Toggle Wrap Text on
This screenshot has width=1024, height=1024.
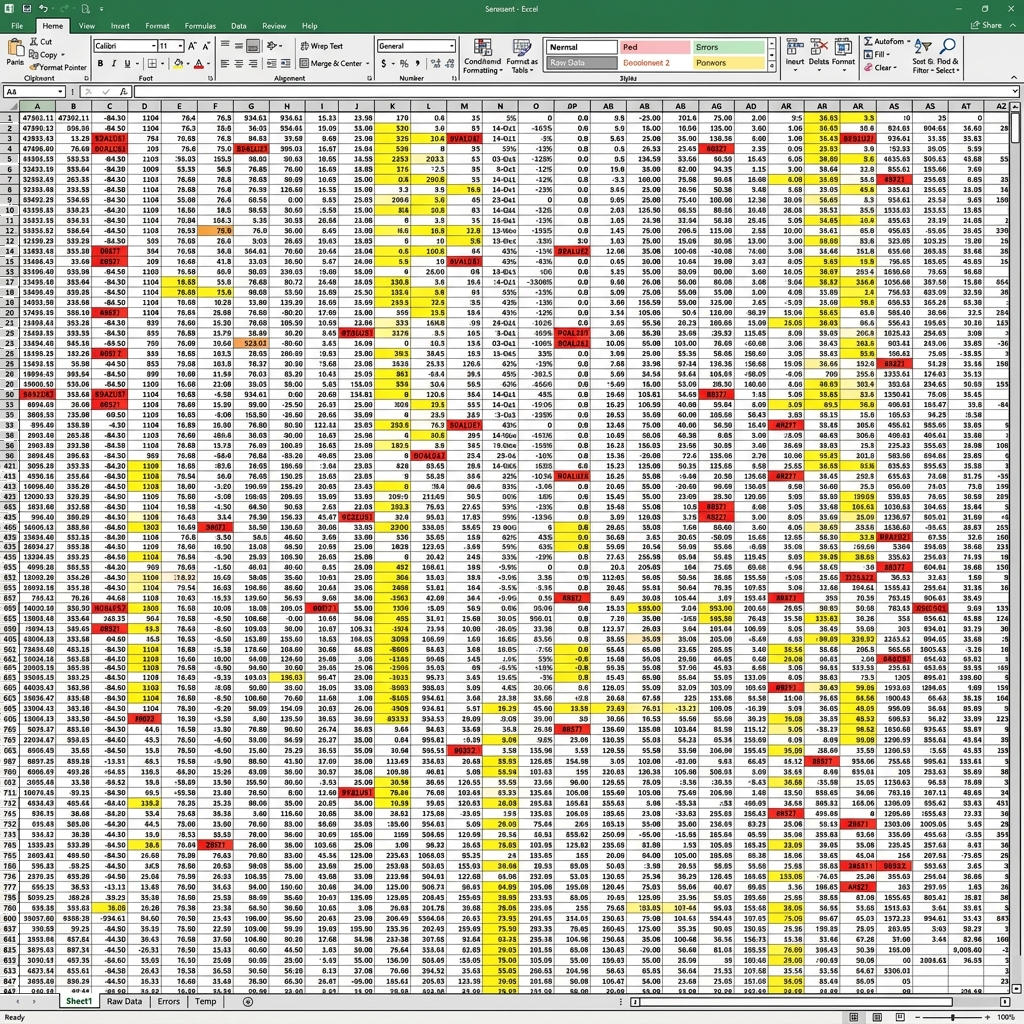321,46
